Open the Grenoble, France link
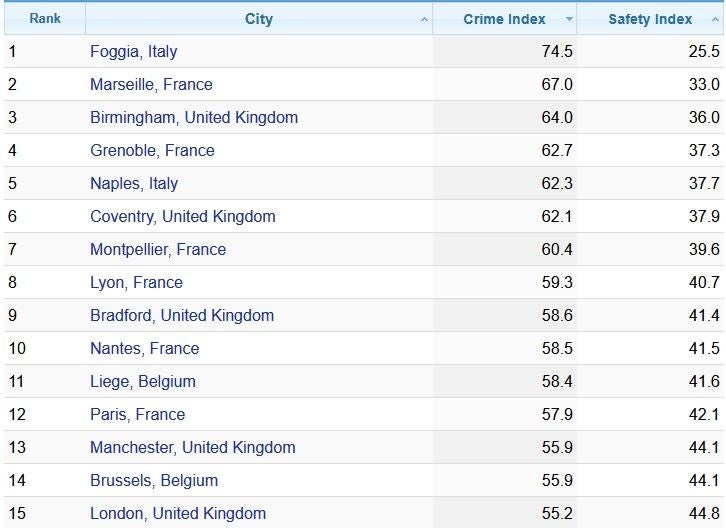 click(x=152, y=151)
